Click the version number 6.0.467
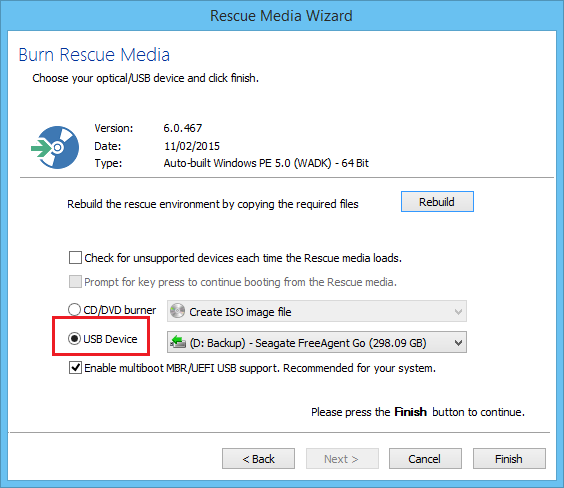 click(183, 128)
